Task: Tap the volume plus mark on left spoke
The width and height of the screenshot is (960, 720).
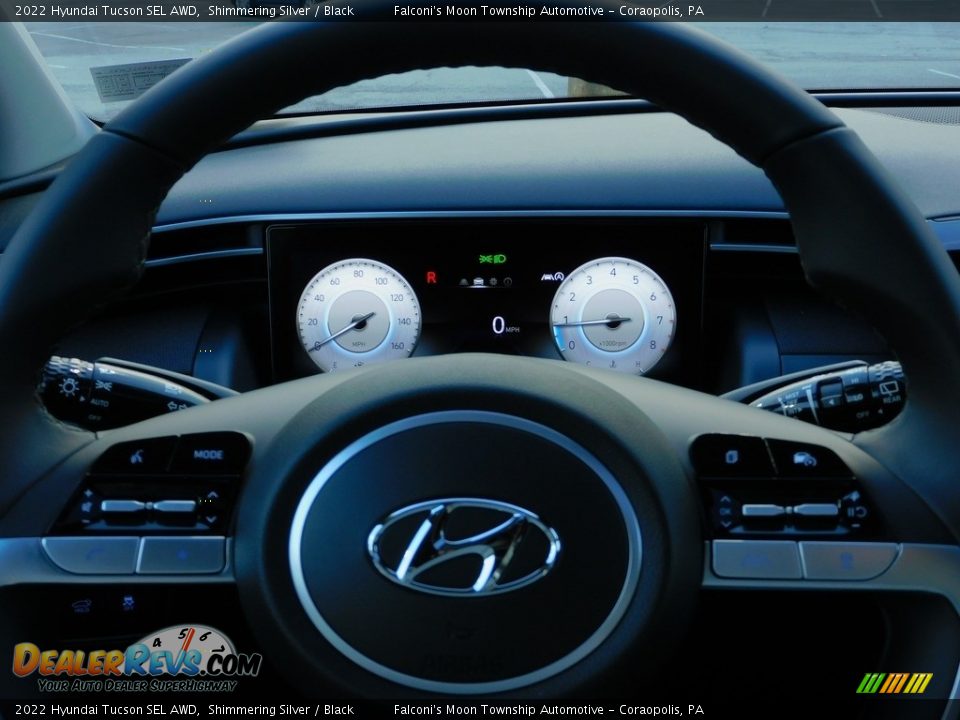Action: click(87, 493)
